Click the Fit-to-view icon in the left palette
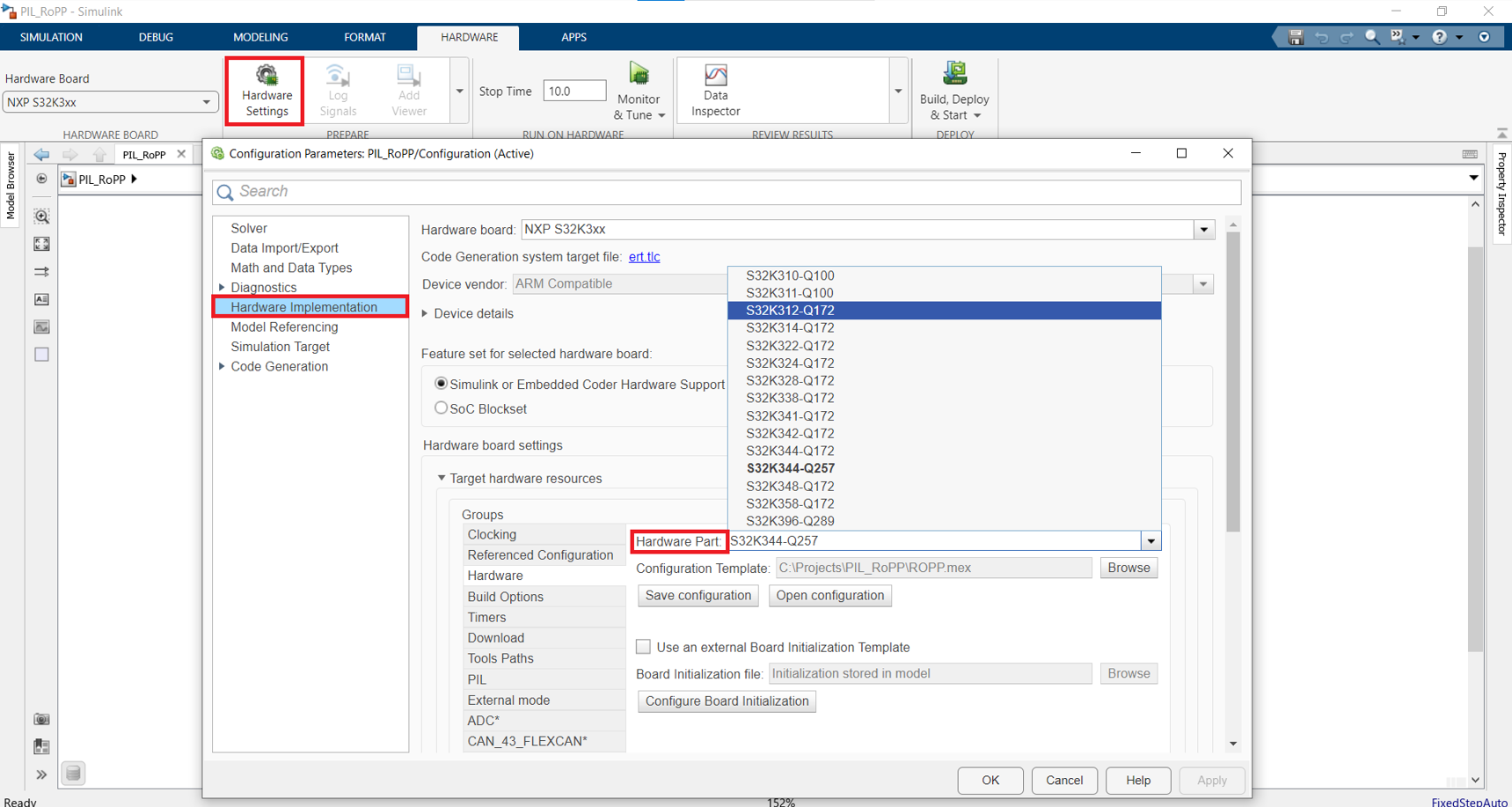This screenshot has height=807, width=1512. tap(40, 244)
